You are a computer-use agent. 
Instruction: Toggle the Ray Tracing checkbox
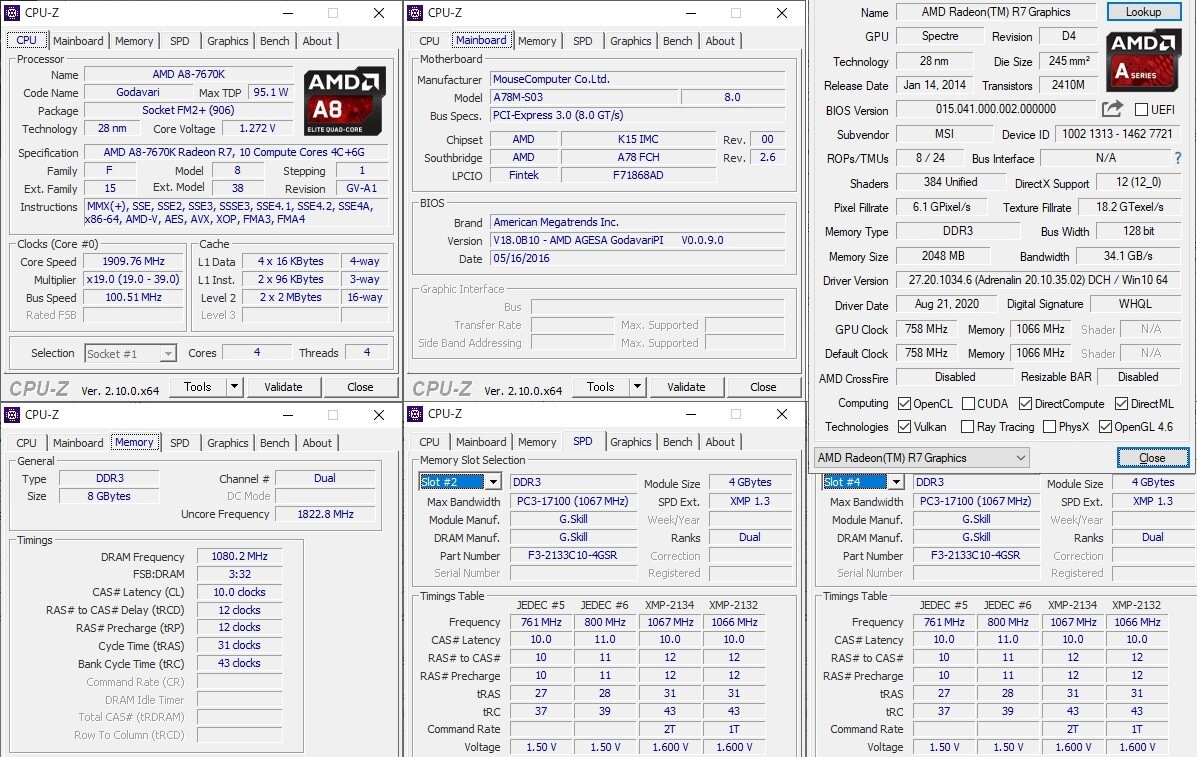(967, 427)
